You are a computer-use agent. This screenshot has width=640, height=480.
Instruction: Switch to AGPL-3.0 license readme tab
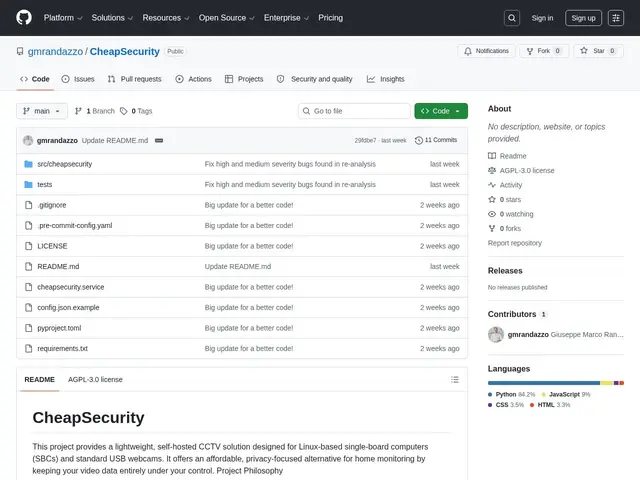click(95, 380)
